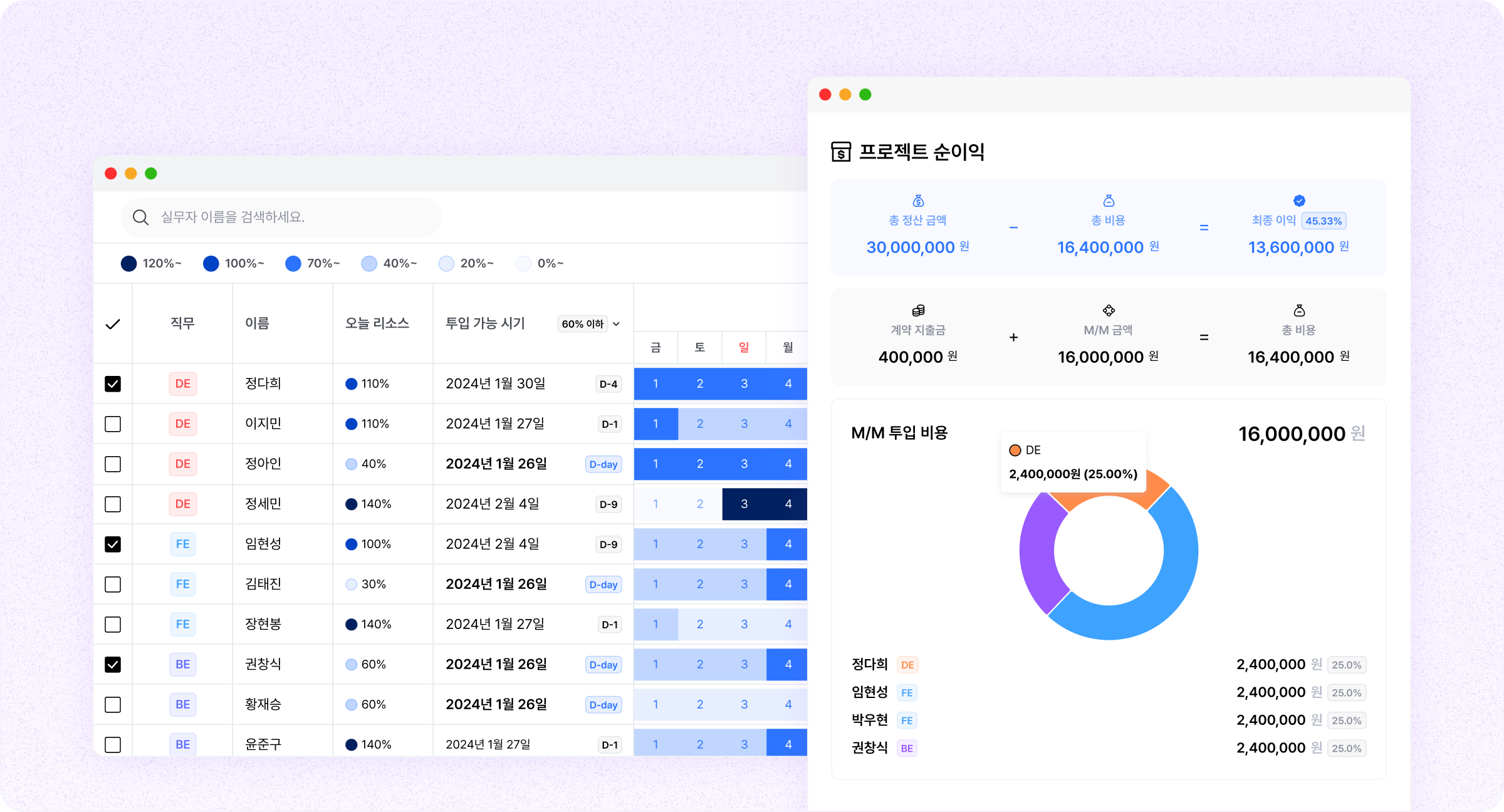Click DE badge in 정다희 table row
The width and height of the screenshot is (1504, 812).
tap(183, 384)
